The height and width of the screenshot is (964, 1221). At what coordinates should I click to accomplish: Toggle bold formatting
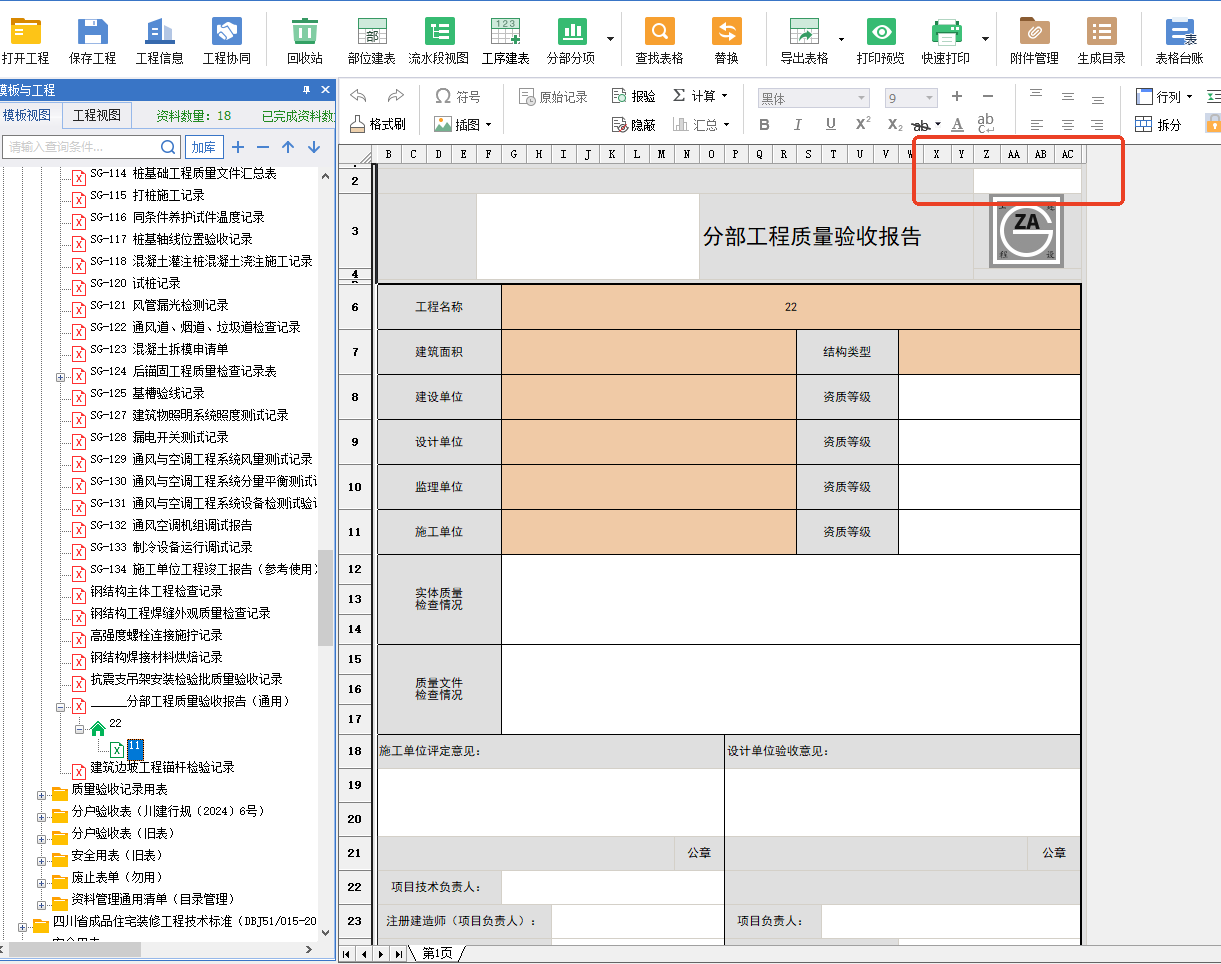pyautogui.click(x=763, y=124)
